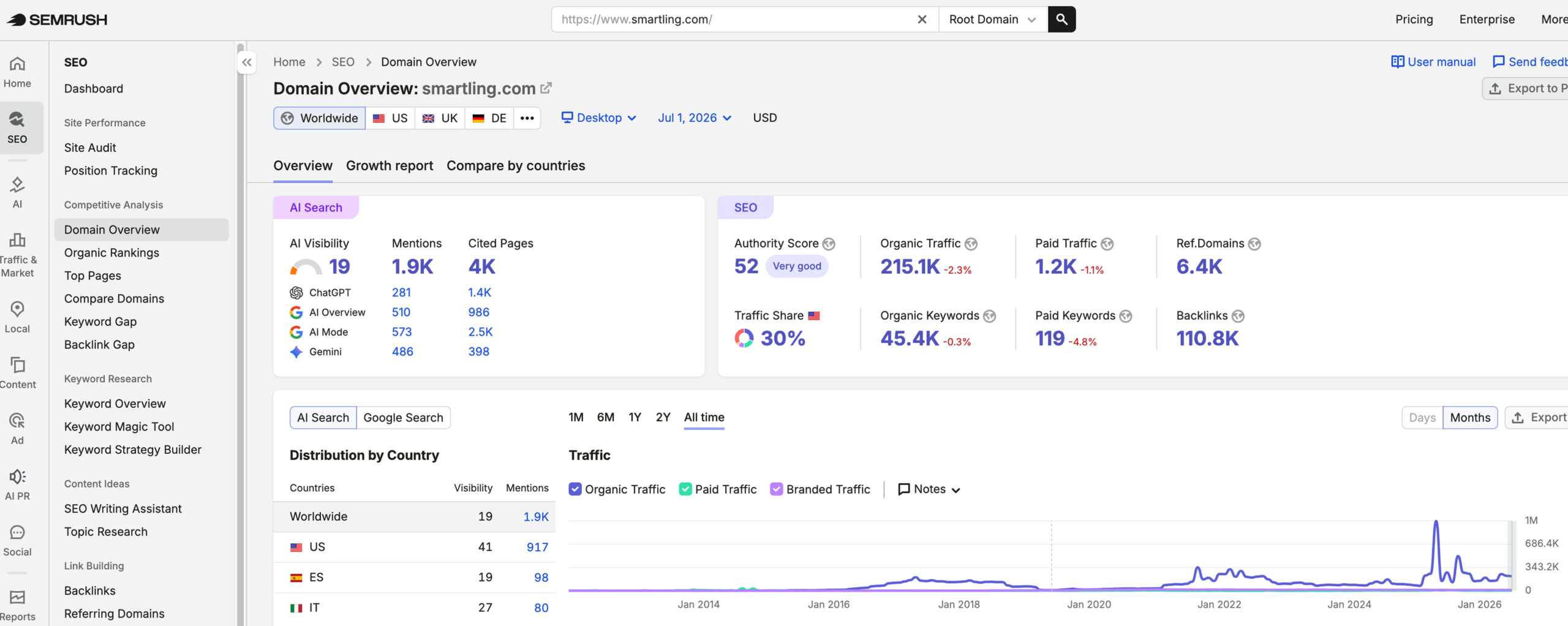
Task: Open the Social section icon
Action: [17, 532]
